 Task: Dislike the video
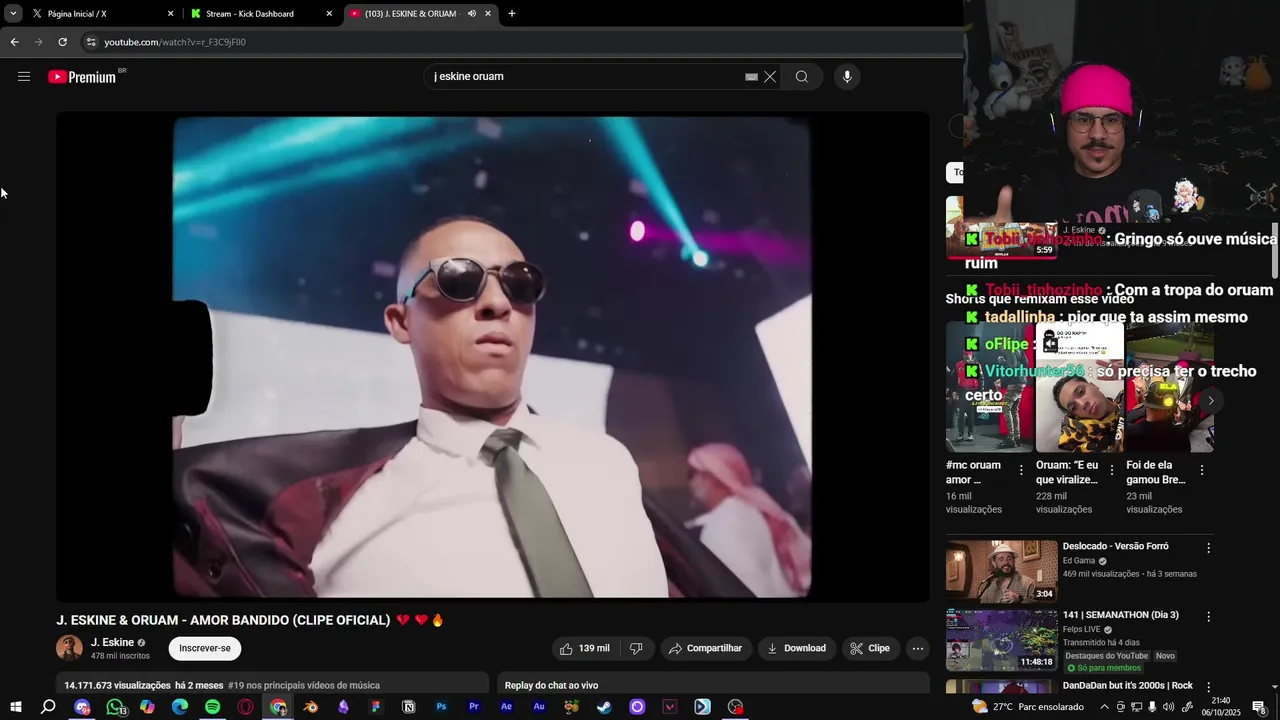point(636,648)
